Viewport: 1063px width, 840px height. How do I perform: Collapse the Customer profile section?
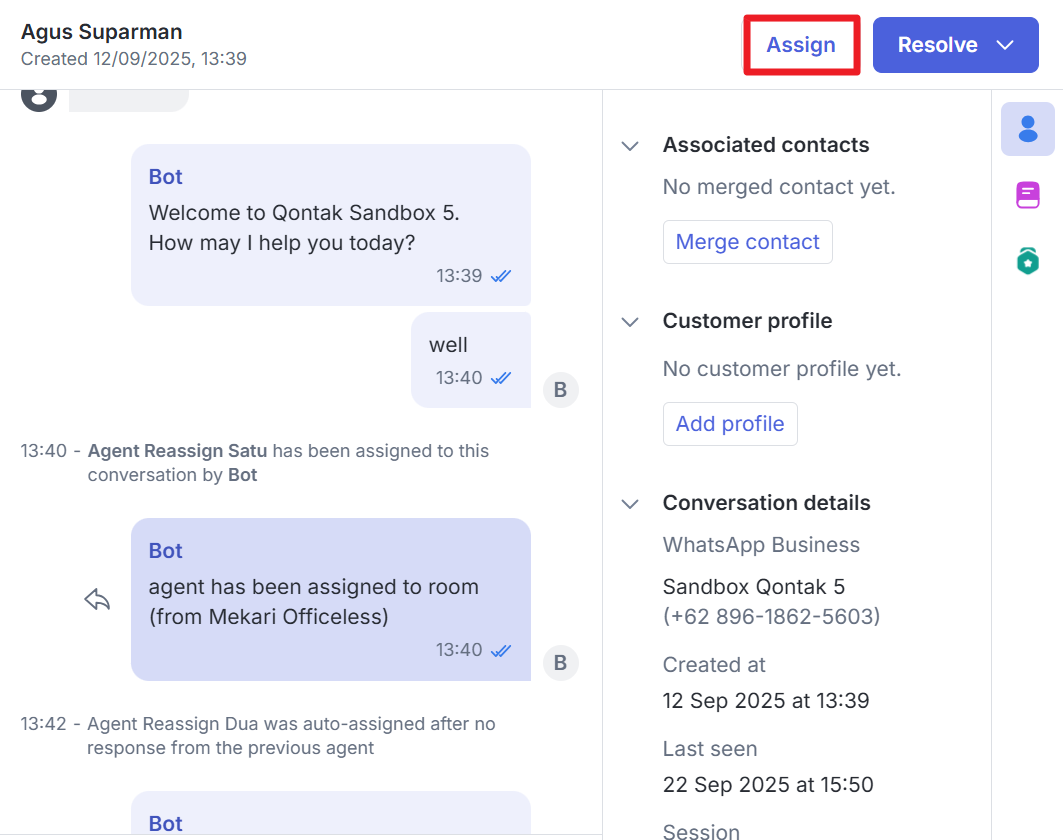point(630,322)
